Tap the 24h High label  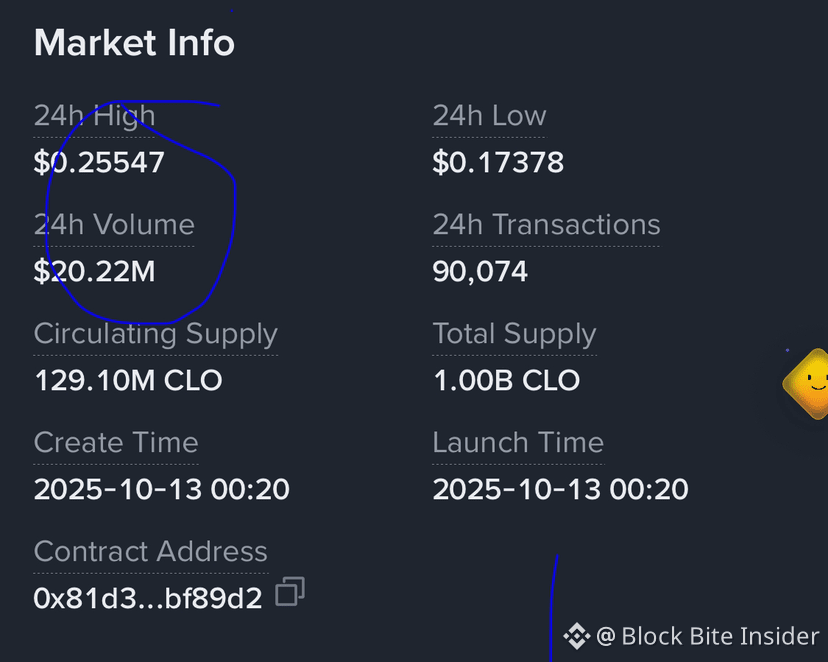coord(95,116)
